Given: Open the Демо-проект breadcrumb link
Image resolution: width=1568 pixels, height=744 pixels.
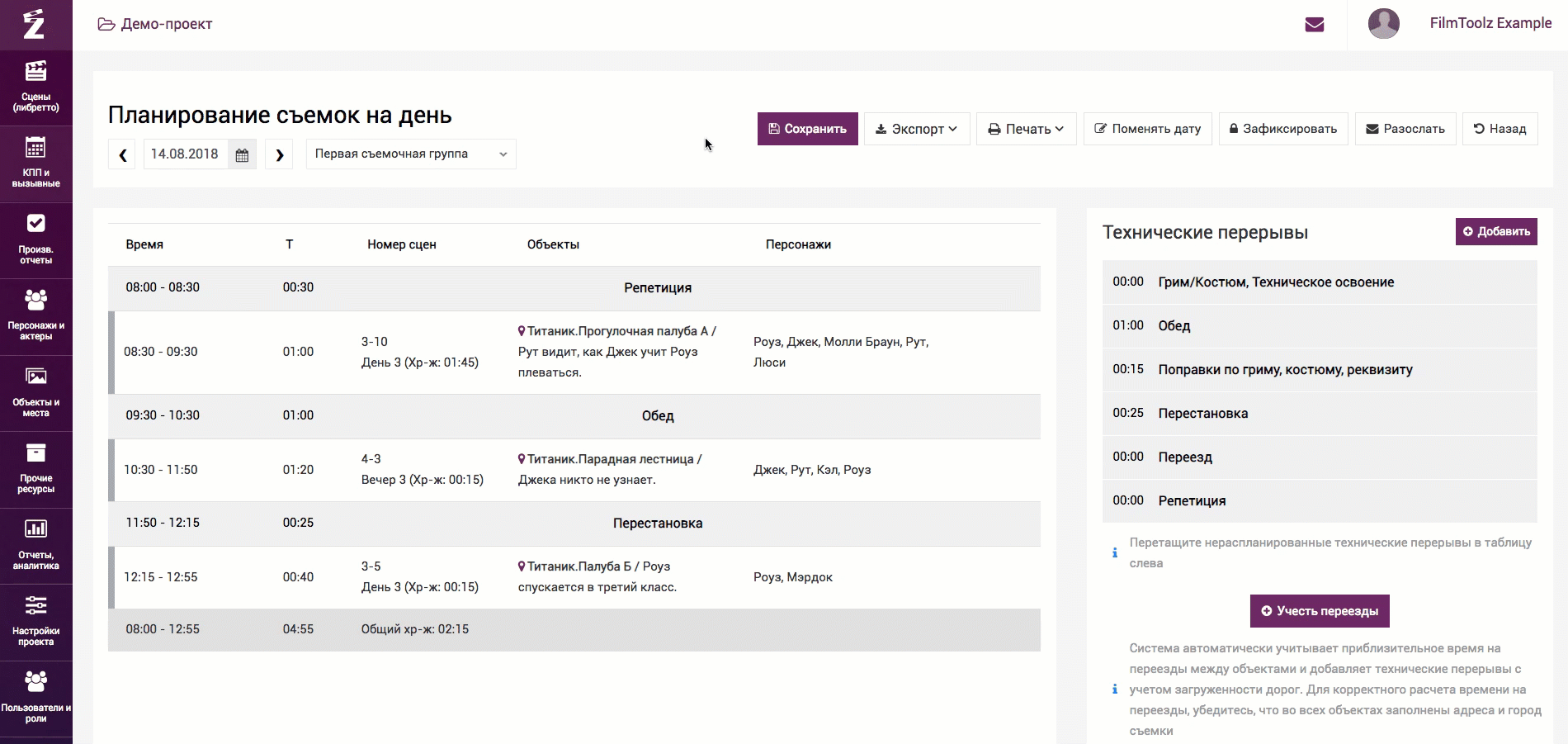Looking at the screenshot, I should point(167,24).
